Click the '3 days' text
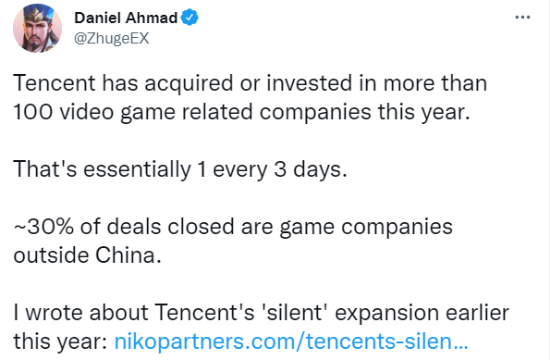 click(309, 170)
